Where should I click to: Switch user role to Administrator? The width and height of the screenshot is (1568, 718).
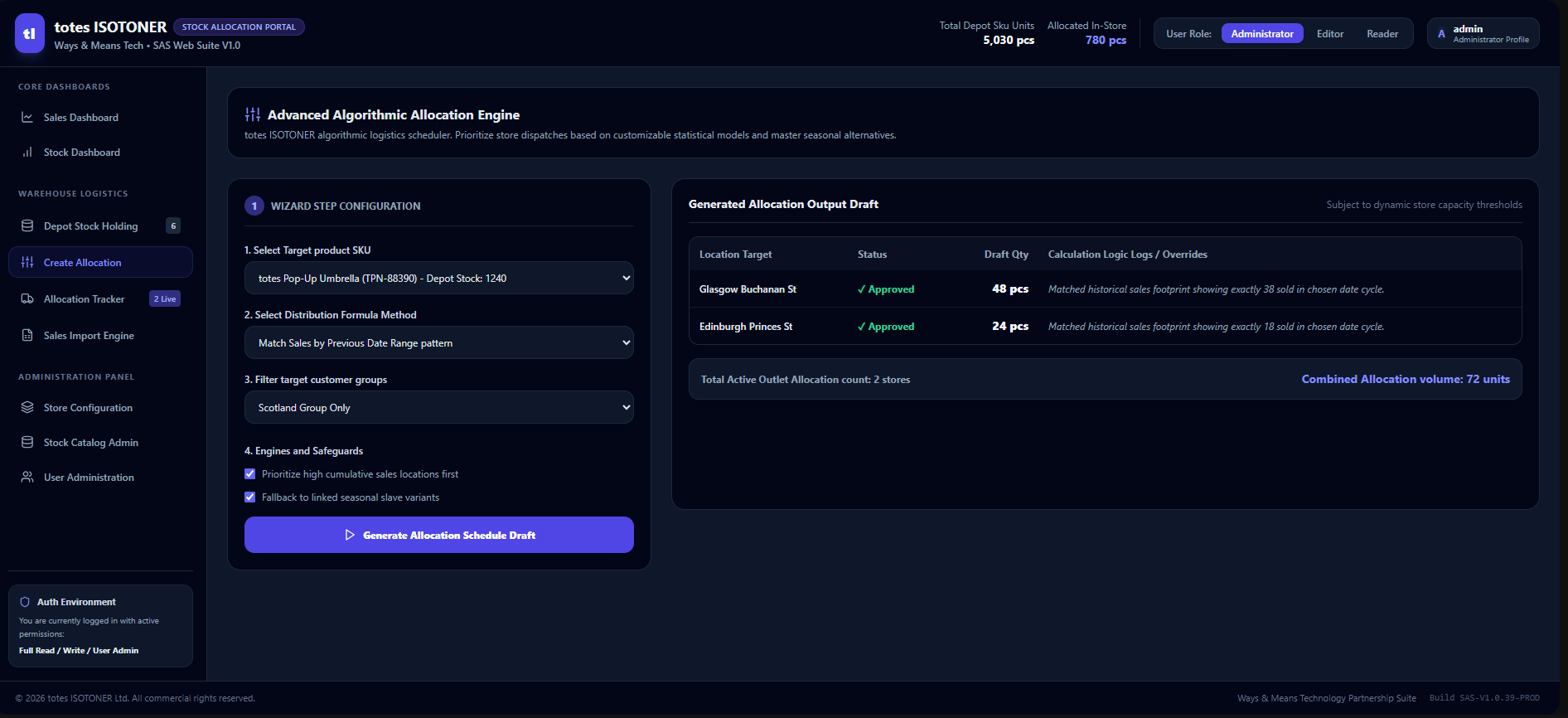pyautogui.click(x=1262, y=34)
